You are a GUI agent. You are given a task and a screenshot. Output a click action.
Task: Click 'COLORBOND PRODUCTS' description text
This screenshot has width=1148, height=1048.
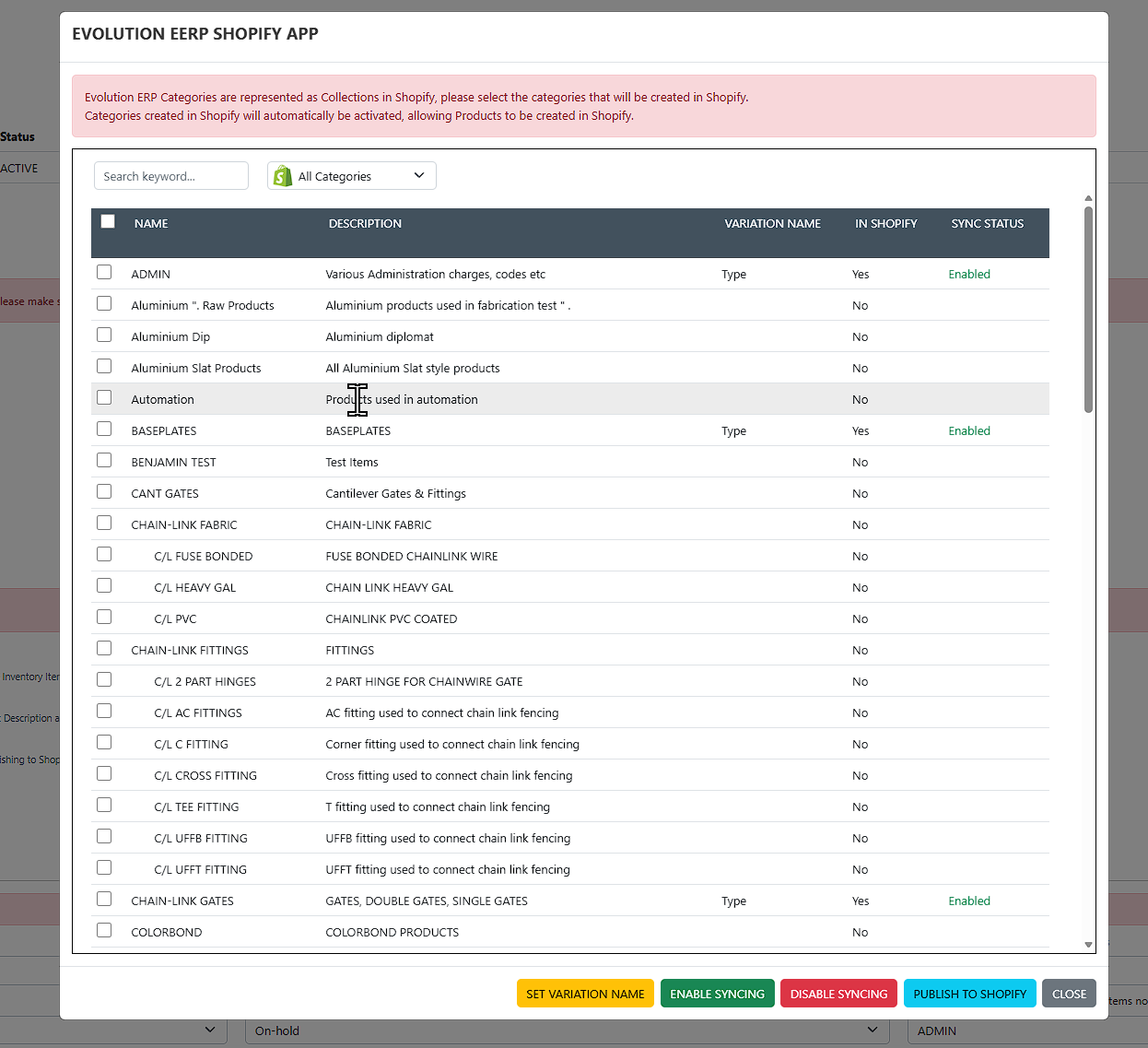(x=392, y=933)
